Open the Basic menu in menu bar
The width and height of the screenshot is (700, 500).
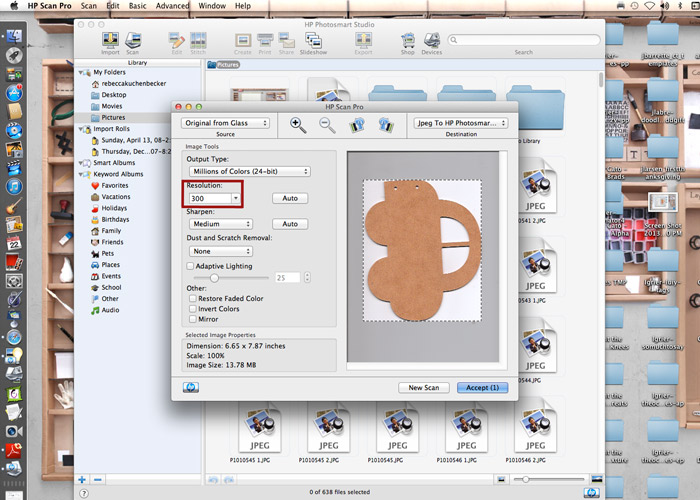coord(138,6)
